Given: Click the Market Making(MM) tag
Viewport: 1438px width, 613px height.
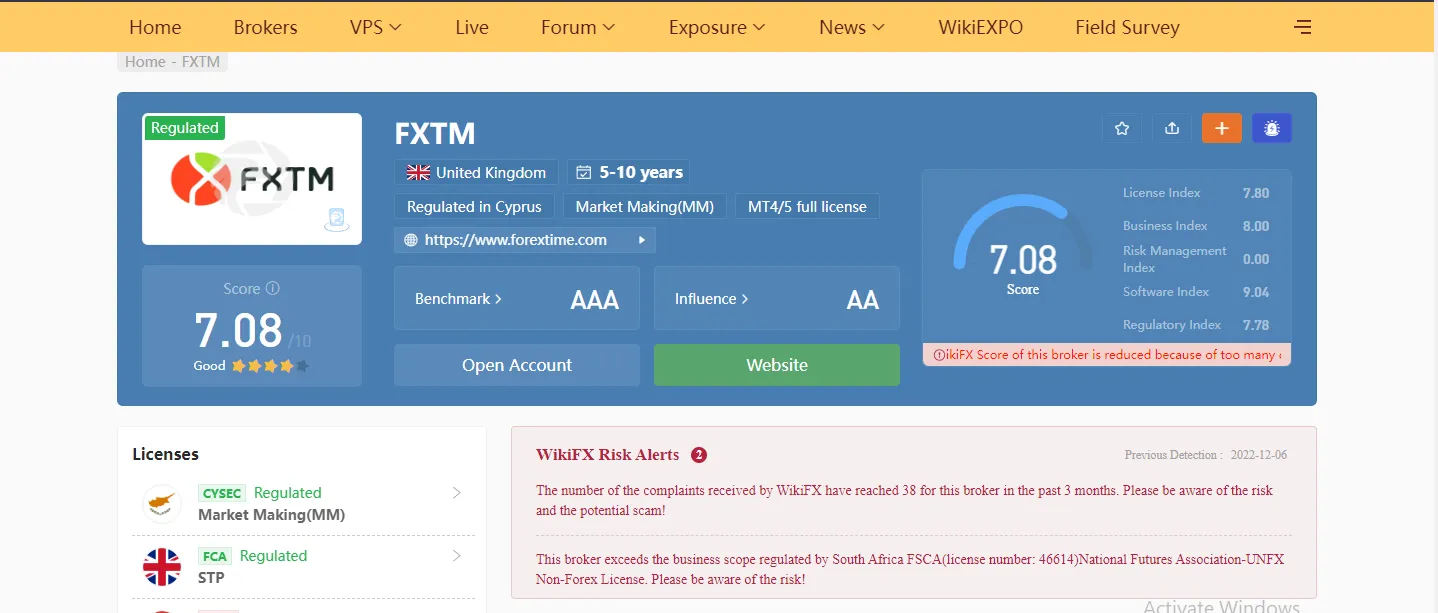Looking at the screenshot, I should pyautogui.click(x=645, y=207).
